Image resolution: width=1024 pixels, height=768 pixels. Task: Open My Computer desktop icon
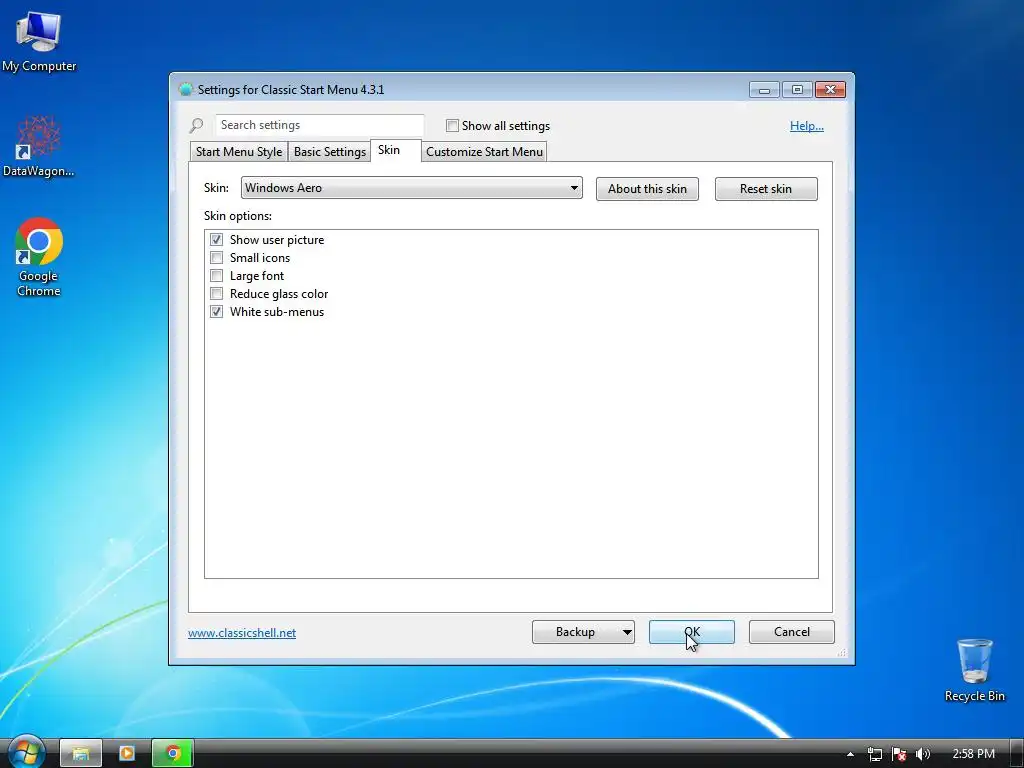click(39, 41)
